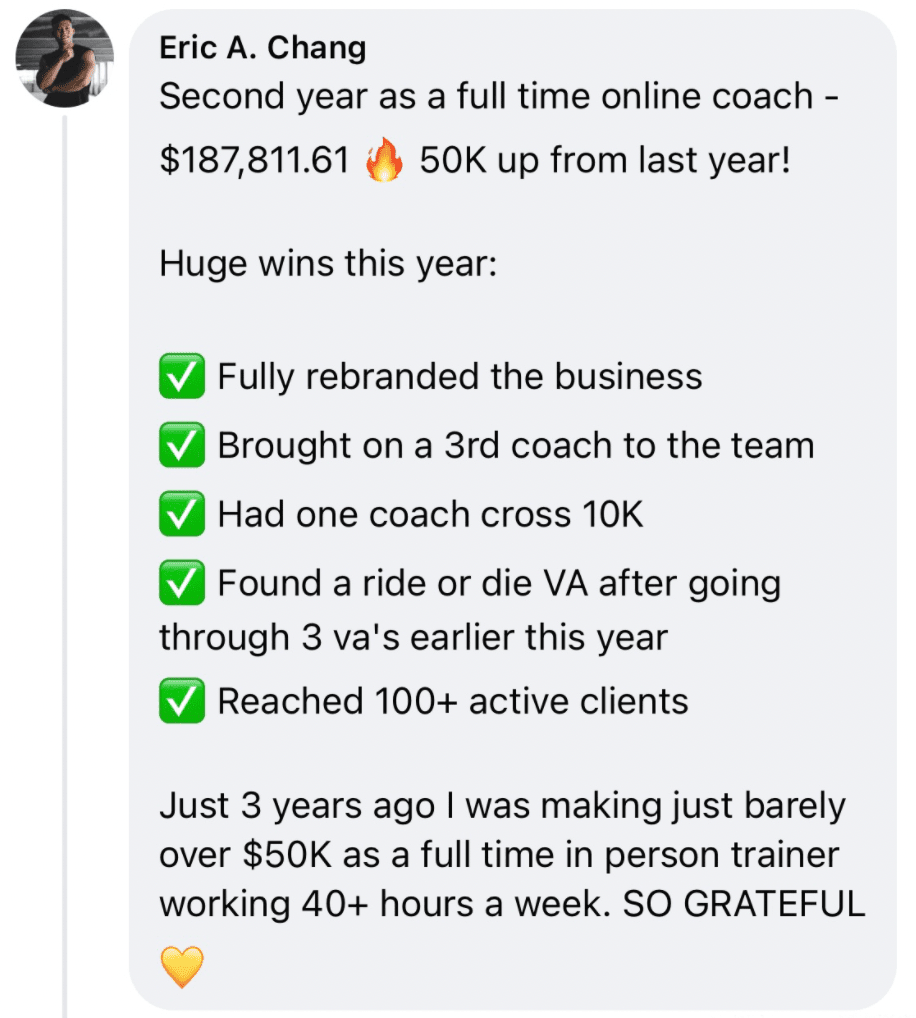Click the text 50K up from last year!
The height and width of the screenshot is (1018, 916).
click(605, 161)
